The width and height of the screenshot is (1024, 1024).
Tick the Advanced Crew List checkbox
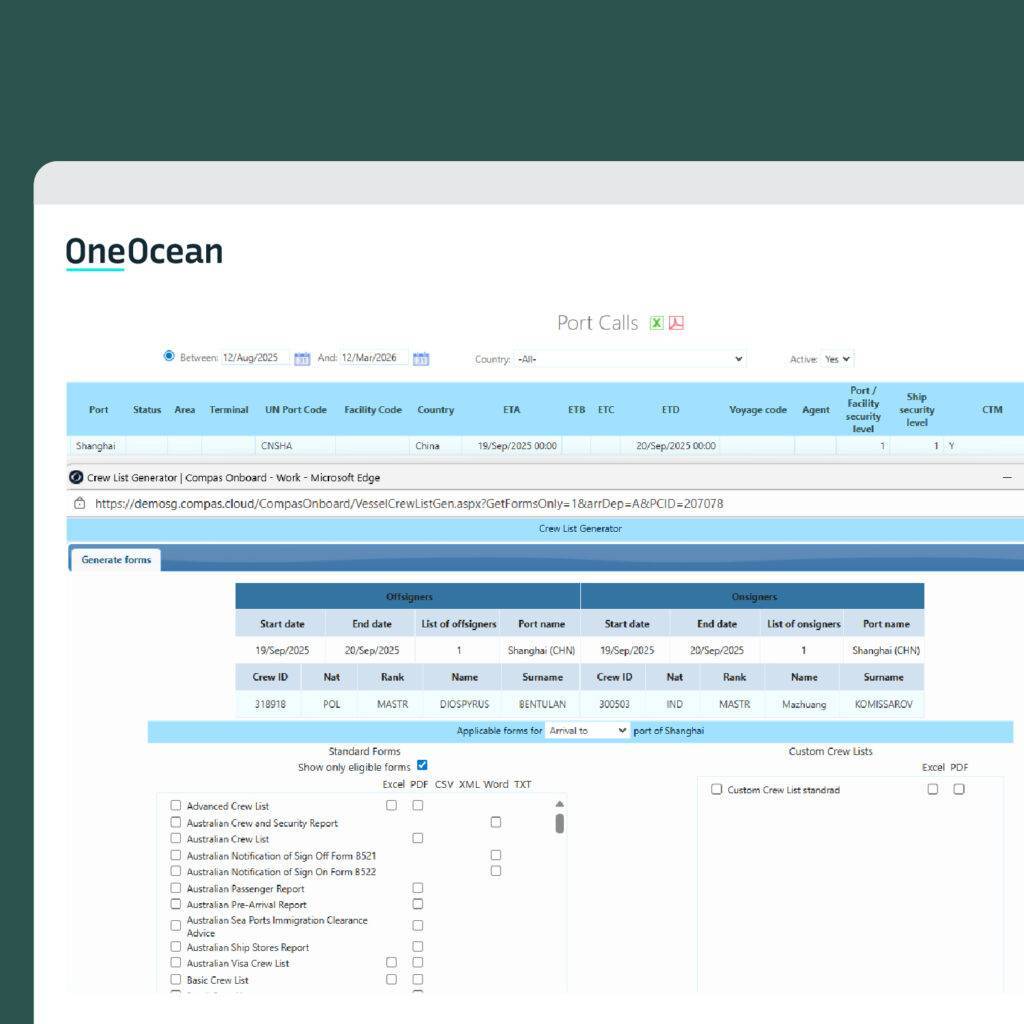tap(176, 806)
